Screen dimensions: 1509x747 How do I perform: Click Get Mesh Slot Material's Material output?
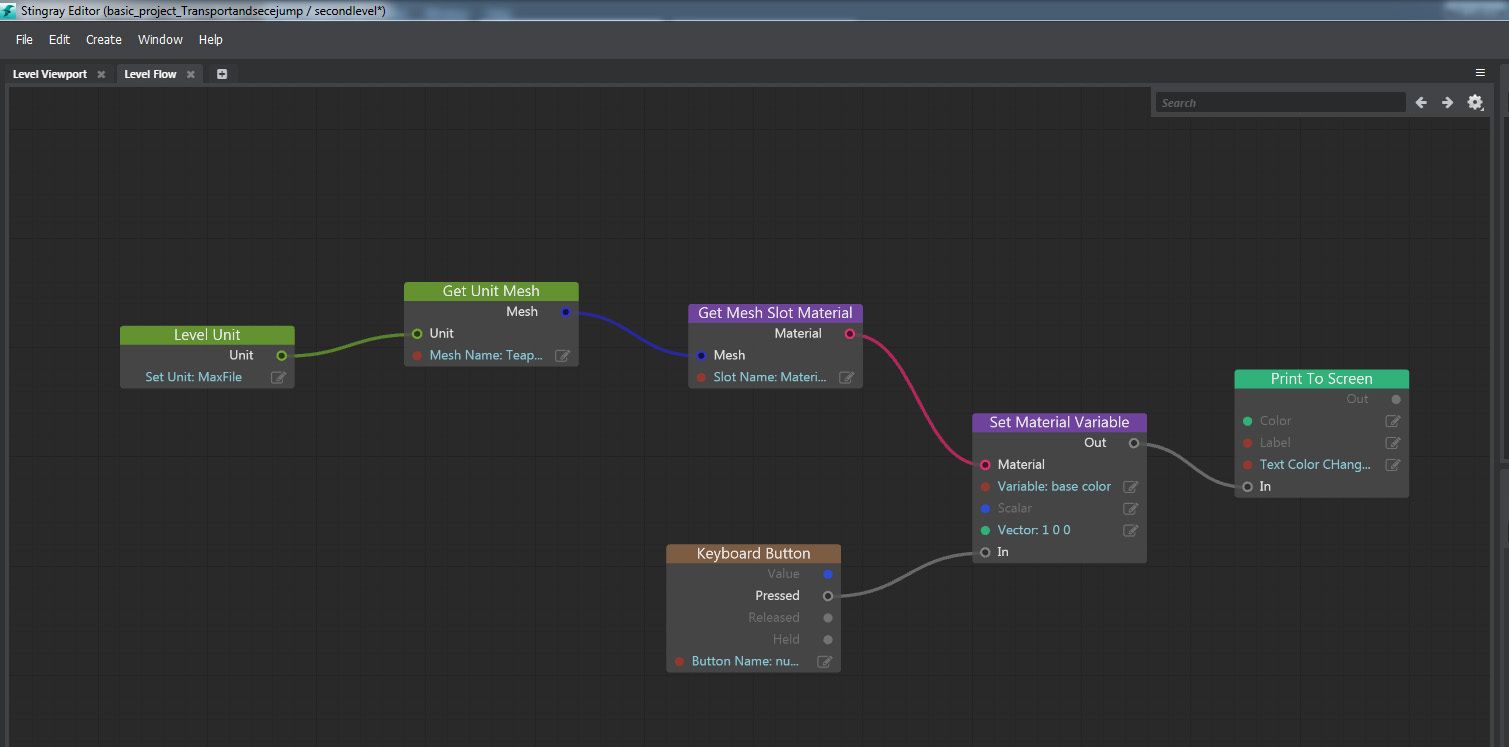coord(849,334)
